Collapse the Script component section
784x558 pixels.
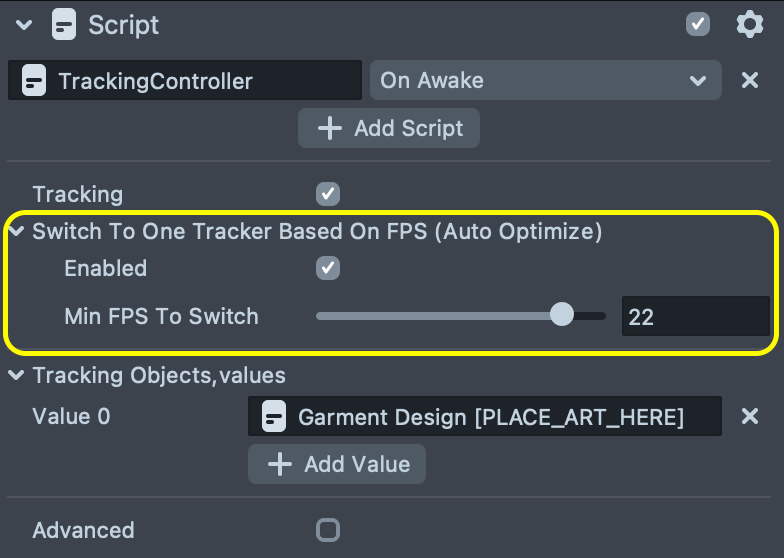(24, 24)
